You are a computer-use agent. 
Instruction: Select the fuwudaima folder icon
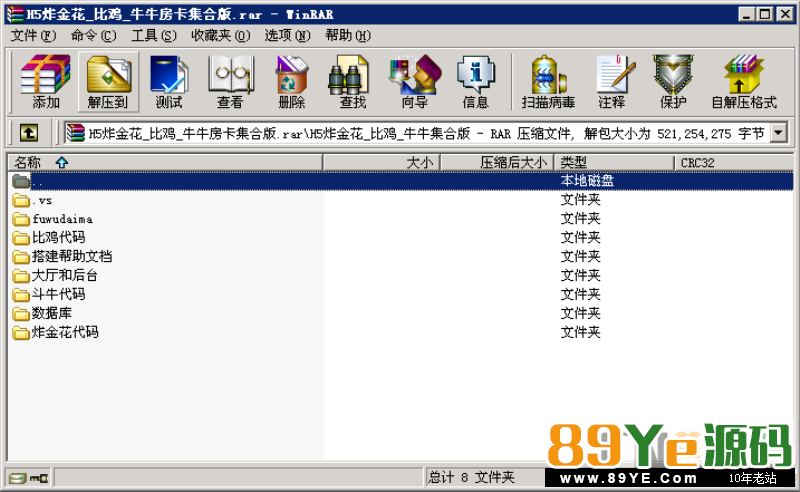tap(21, 219)
